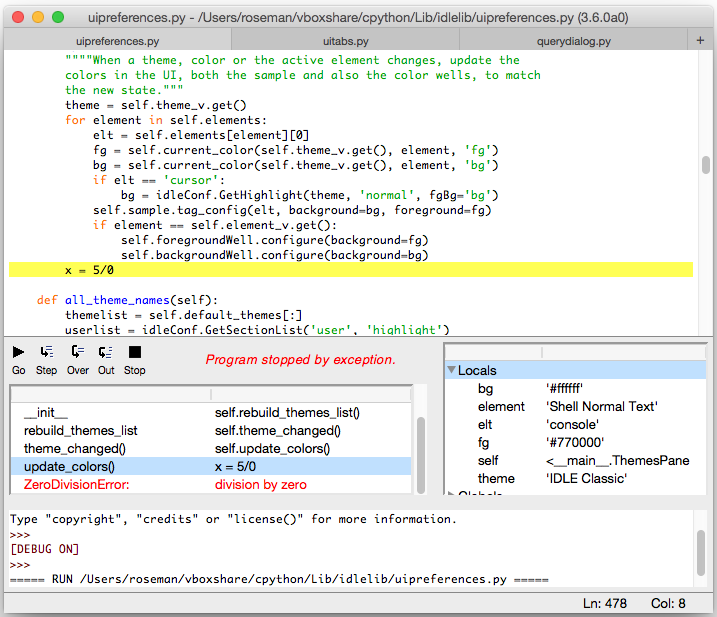Click the self.update_colors() source cell
This screenshot has height=617, width=717.
(x=272, y=449)
